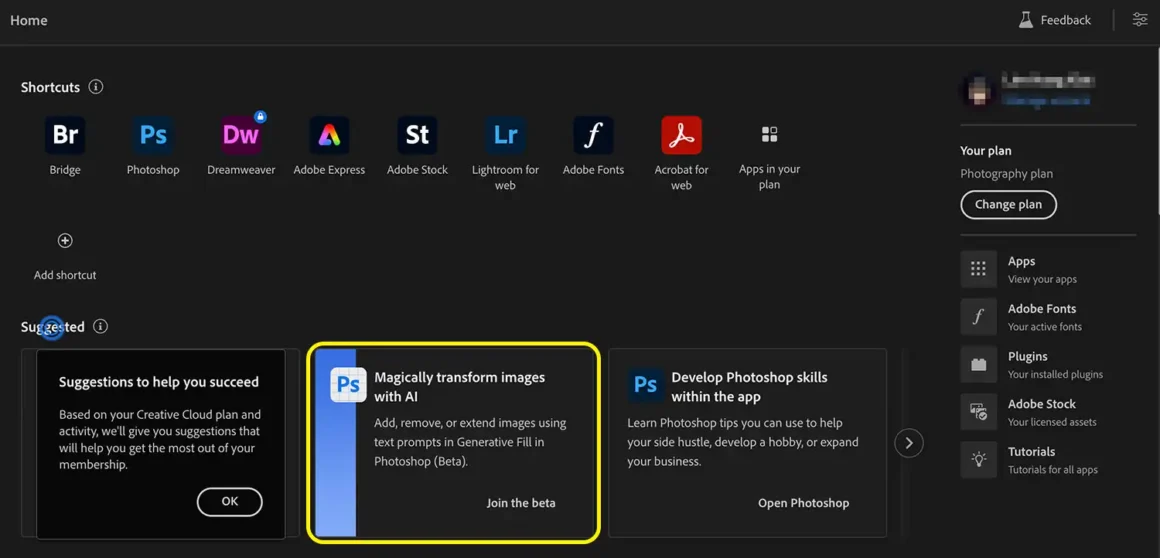Show the Suggested info tooltip icon
The image size is (1160, 558).
click(x=101, y=326)
